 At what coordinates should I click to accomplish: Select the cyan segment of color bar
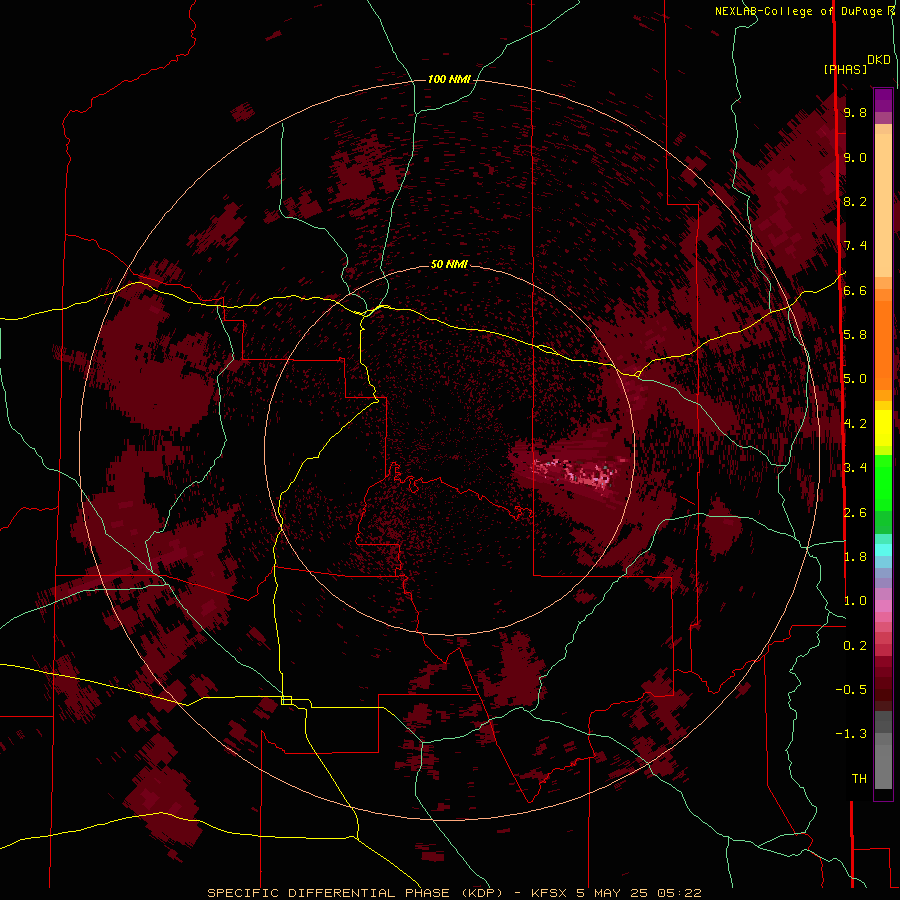[883, 550]
